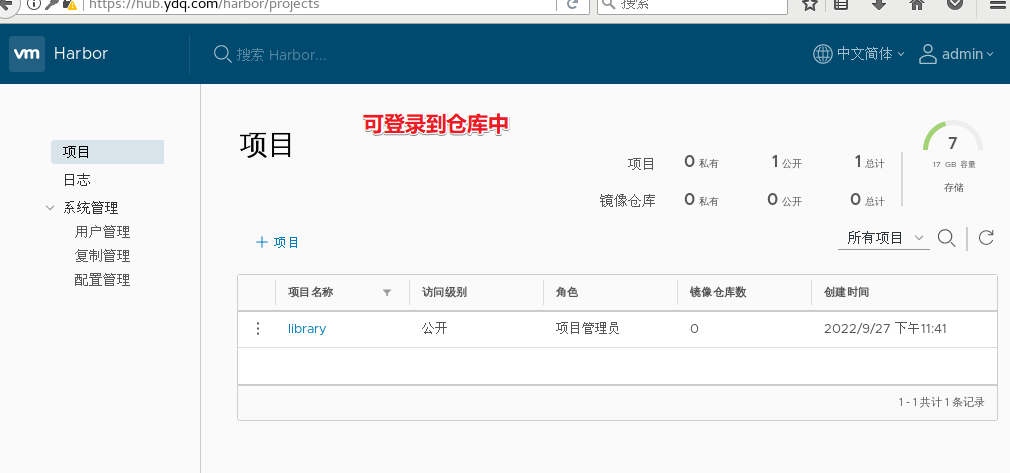Open 用户管理 in the sidebar
Screen dimensions: 1010x473
[x=102, y=232]
